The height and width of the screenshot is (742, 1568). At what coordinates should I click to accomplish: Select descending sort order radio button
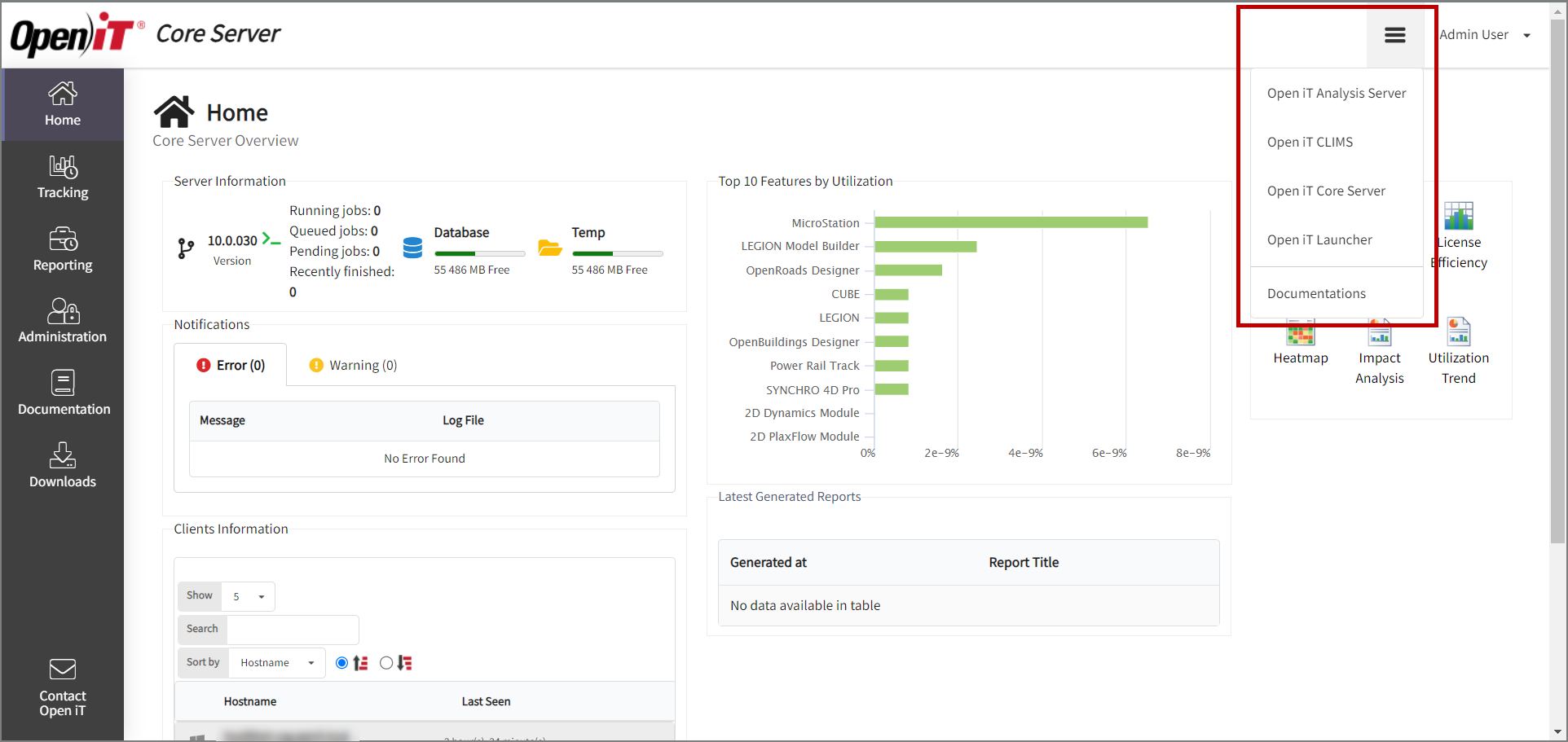click(x=386, y=663)
